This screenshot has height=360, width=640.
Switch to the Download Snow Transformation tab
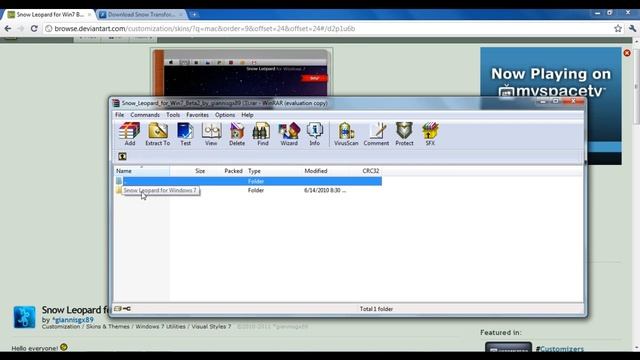tap(141, 15)
